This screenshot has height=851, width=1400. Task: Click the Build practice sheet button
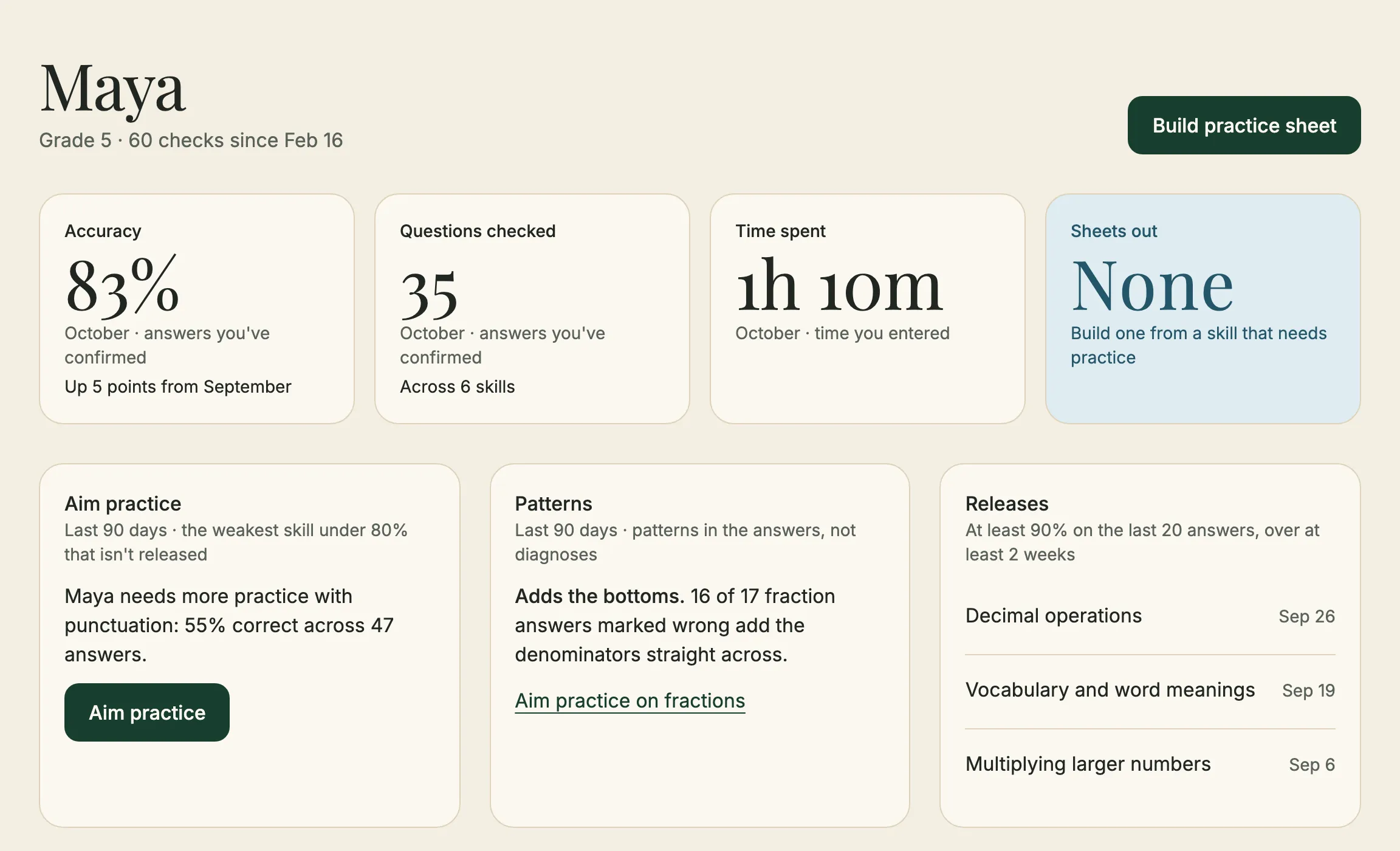[x=1244, y=125]
